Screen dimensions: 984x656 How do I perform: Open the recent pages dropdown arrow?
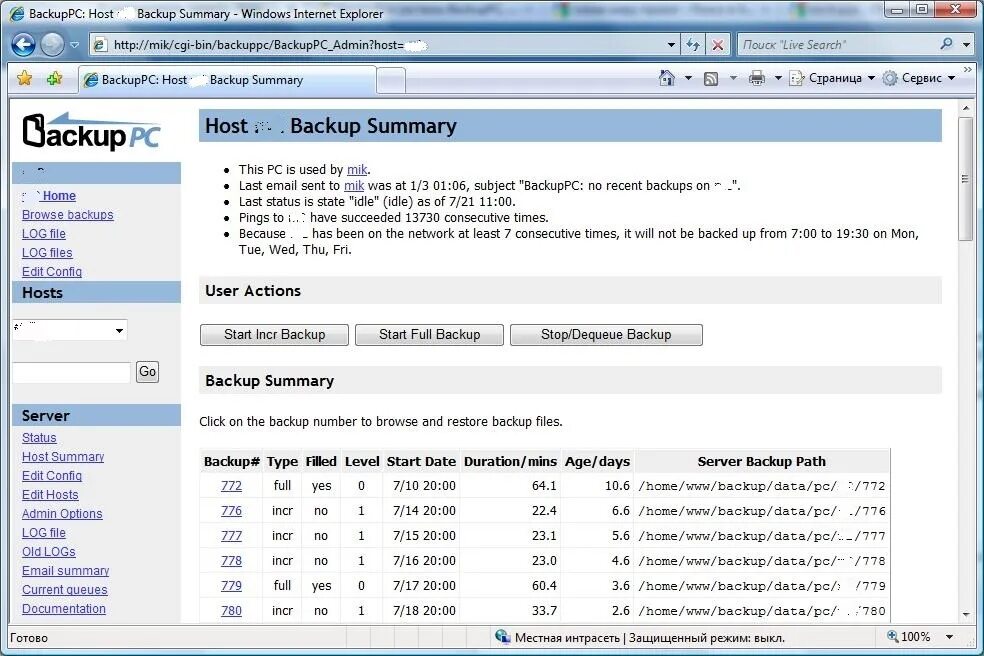pos(74,45)
